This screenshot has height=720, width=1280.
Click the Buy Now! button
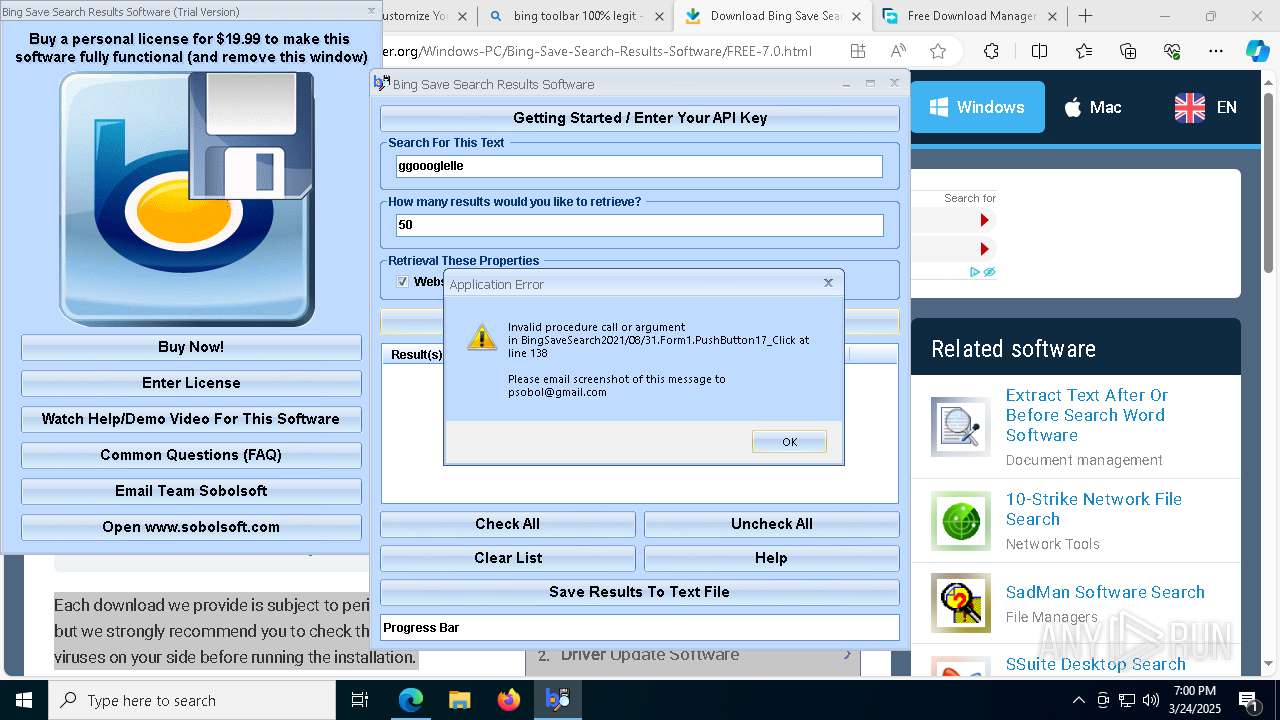[191, 347]
